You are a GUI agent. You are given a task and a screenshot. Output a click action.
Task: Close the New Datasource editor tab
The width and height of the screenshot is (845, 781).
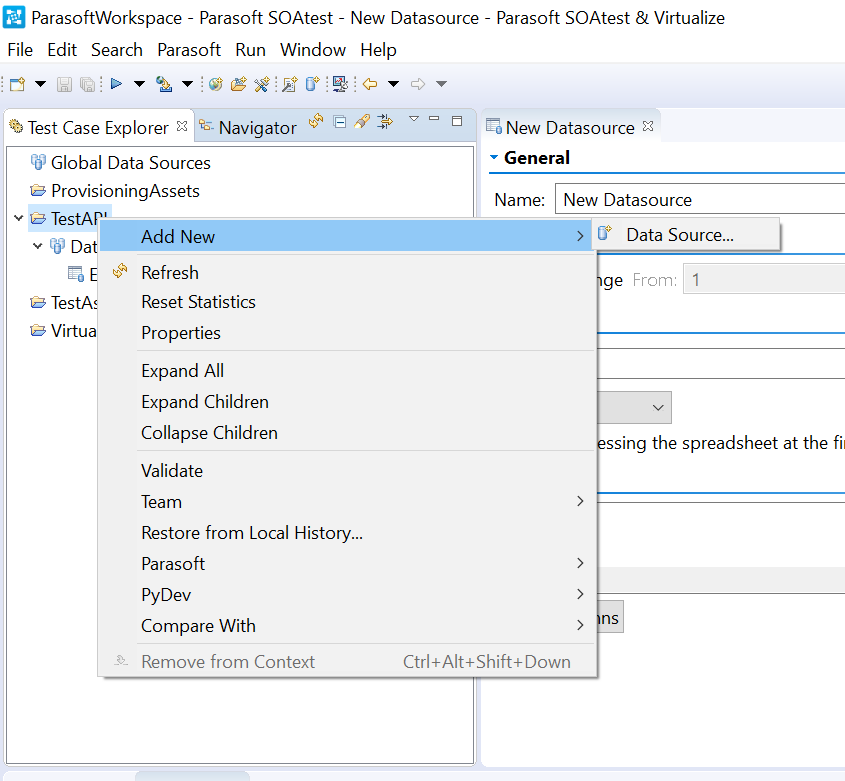coord(648,126)
